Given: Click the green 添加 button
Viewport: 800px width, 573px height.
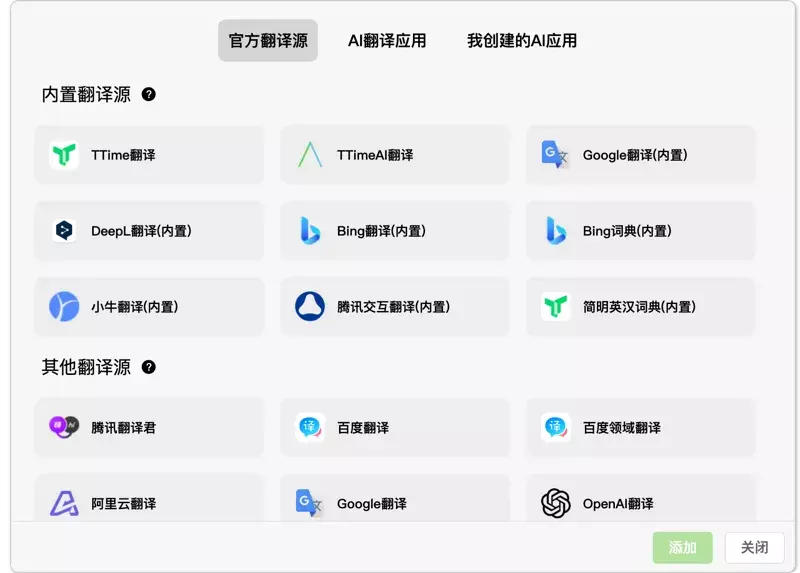Looking at the screenshot, I should coord(682,547).
